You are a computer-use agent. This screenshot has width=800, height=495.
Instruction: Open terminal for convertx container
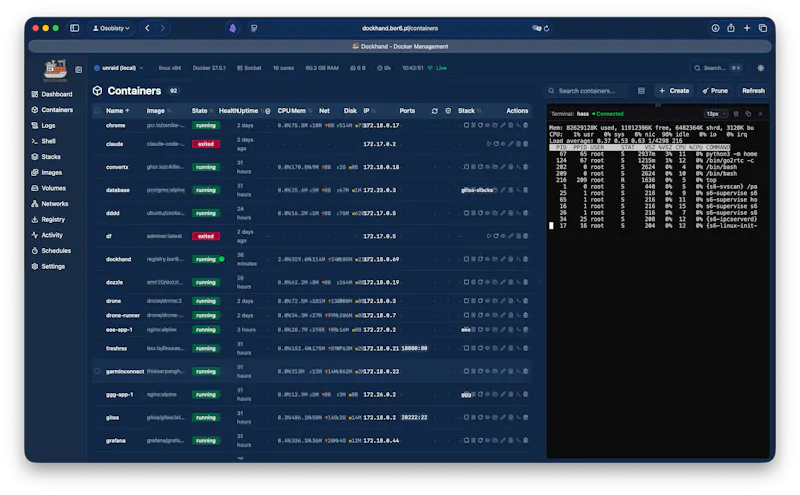tap(518, 167)
